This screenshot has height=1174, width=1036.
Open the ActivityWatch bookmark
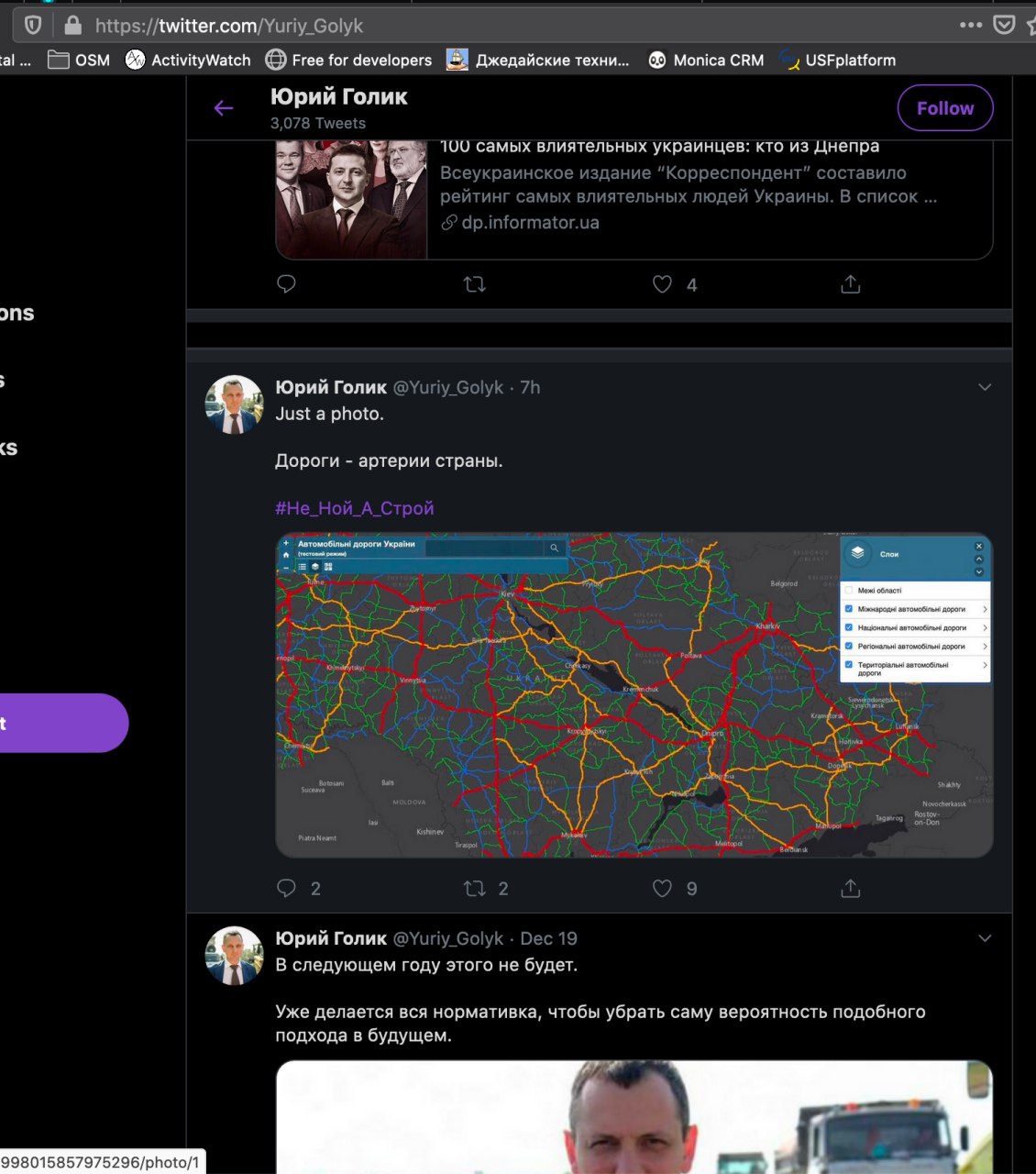(x=188, y=60)
